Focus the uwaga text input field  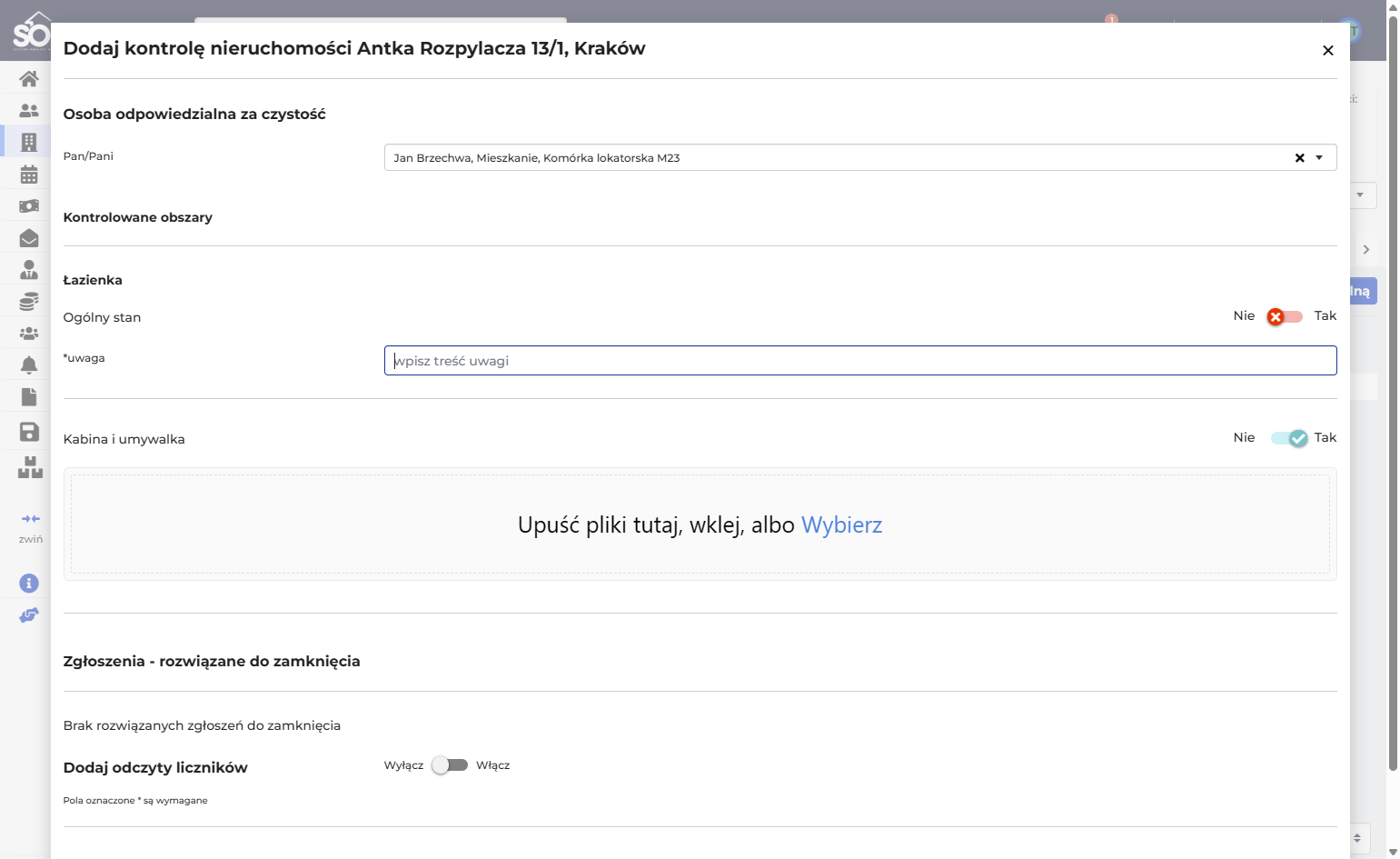click(860, 361)
